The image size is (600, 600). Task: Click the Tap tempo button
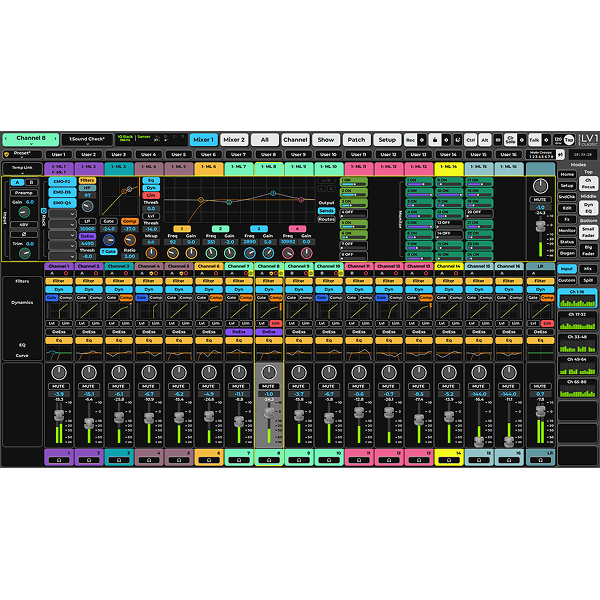click(x=569, y=140)
